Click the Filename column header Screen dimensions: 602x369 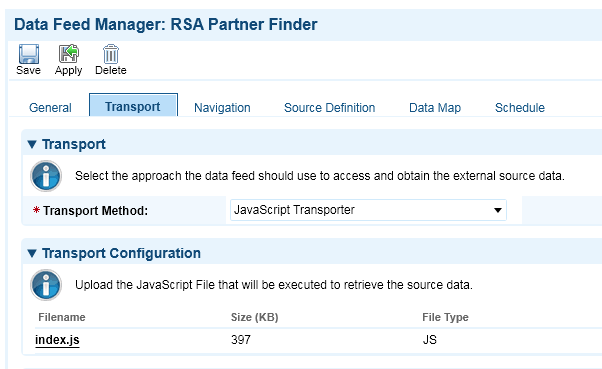[62, 317]
